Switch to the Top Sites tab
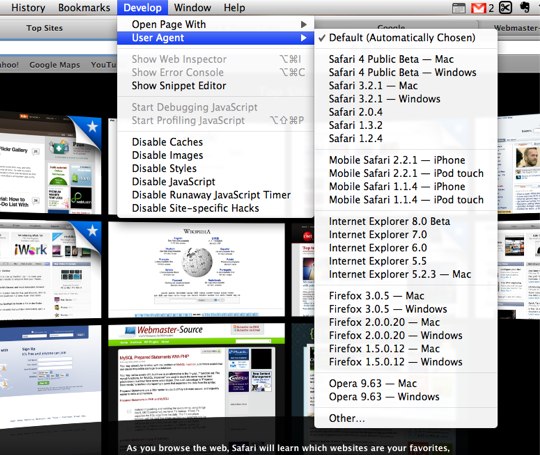 click(44, 28)
